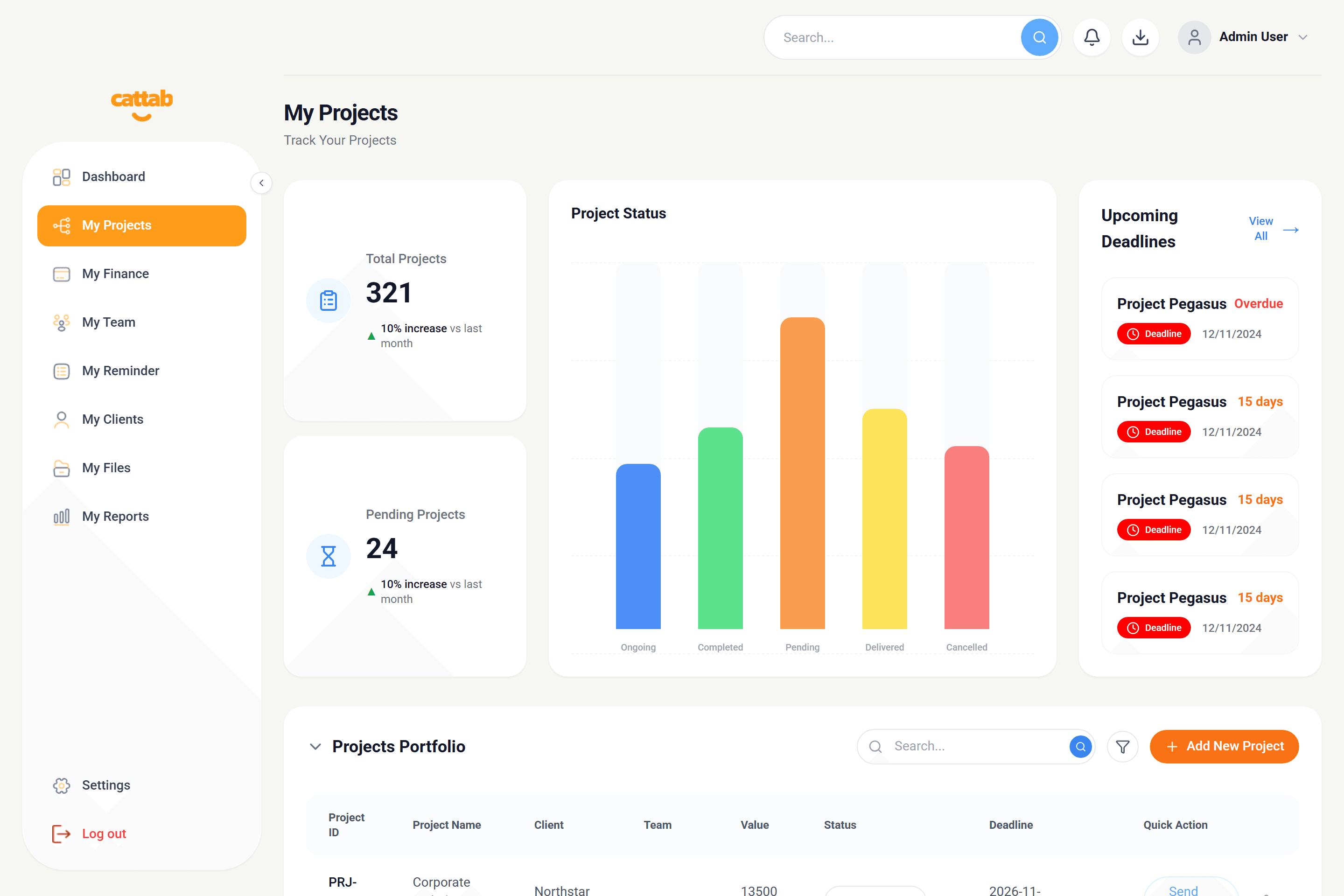Select My Projects in the sidebar
The width and height of the screenshot is (1344, 896).
point(142,225)
